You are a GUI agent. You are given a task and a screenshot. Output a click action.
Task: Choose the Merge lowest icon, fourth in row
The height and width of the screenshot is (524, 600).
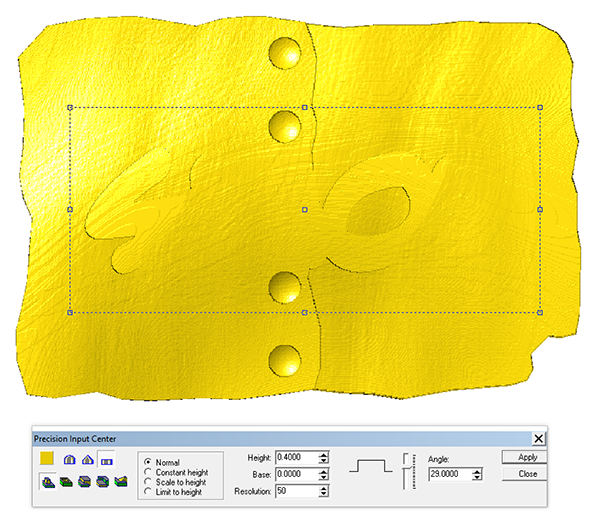coord(103,481)
